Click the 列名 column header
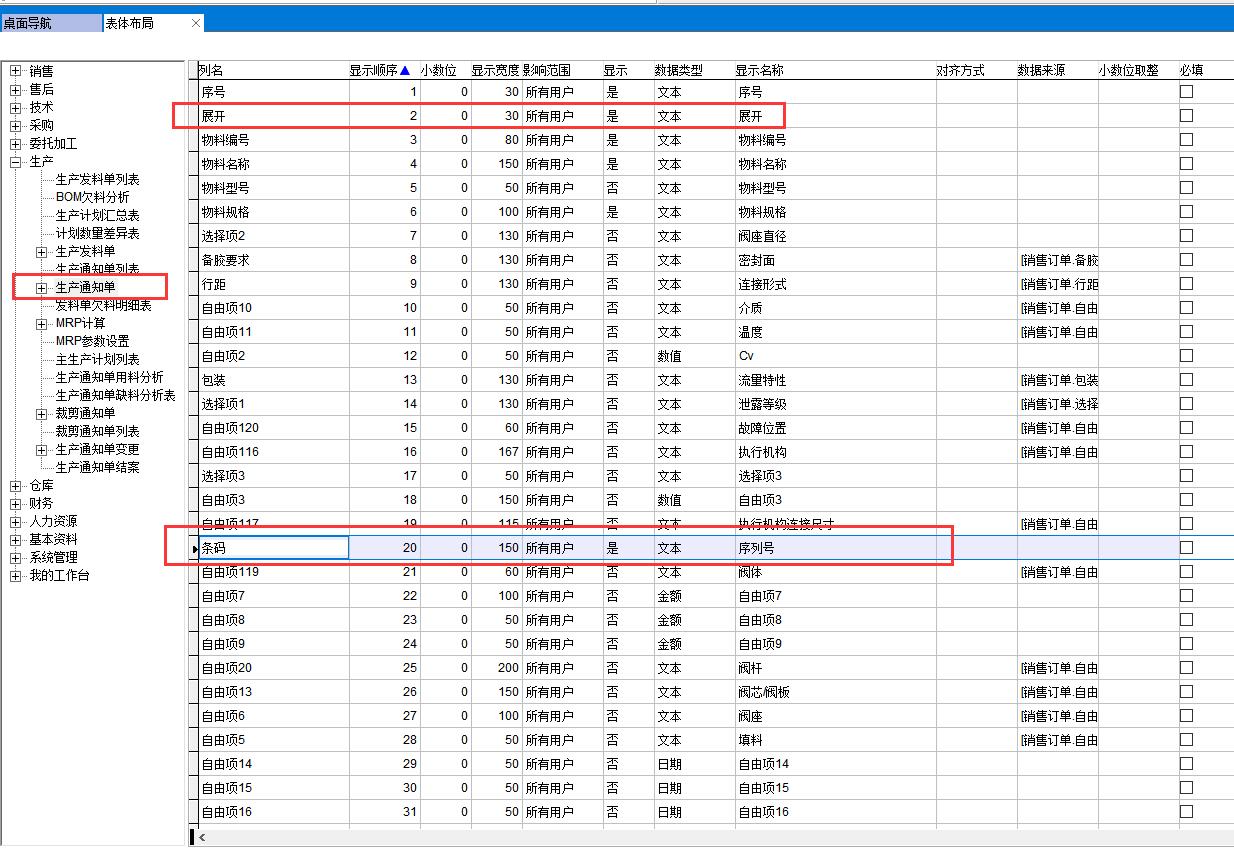 pyautogui.click(x=212, y=70)
